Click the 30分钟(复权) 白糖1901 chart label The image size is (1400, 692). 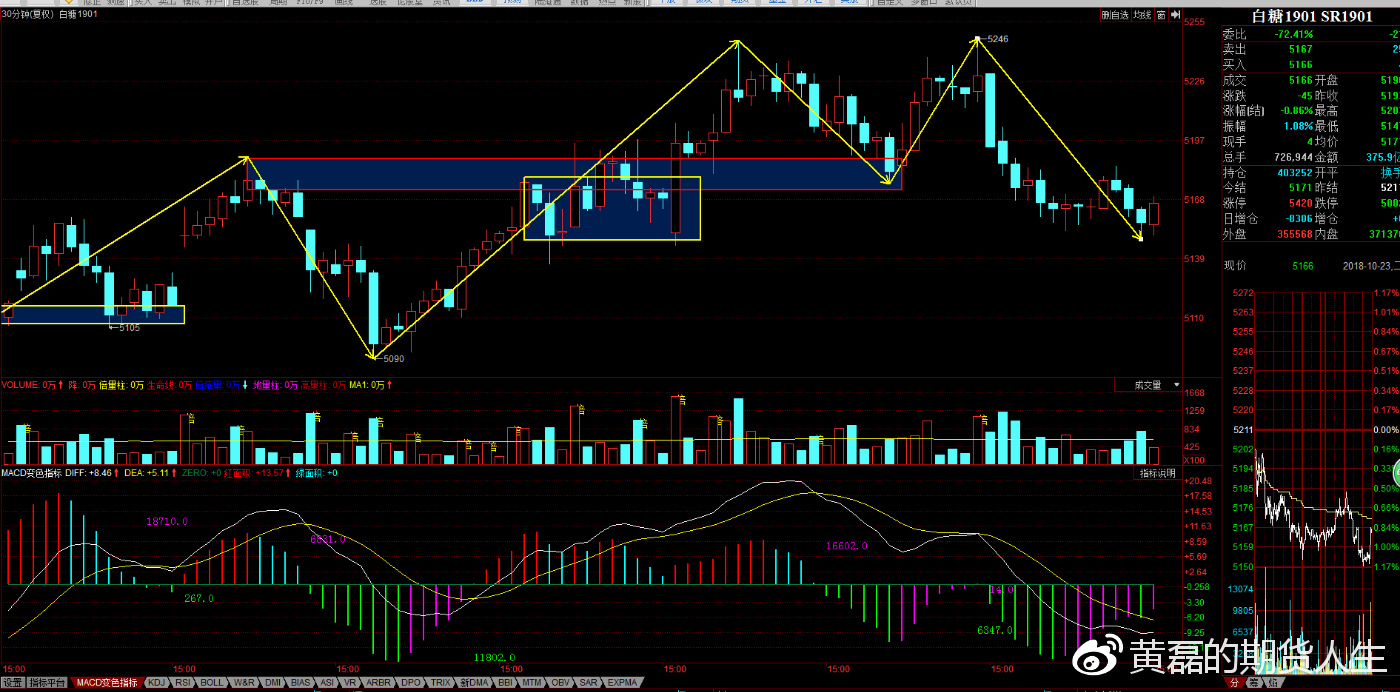pyautogui.click(x=50, y=15)
